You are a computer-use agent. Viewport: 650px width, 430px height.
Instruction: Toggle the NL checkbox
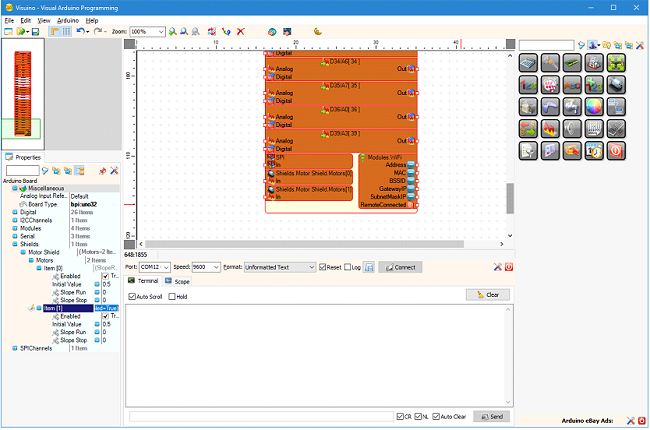(418, 416)
